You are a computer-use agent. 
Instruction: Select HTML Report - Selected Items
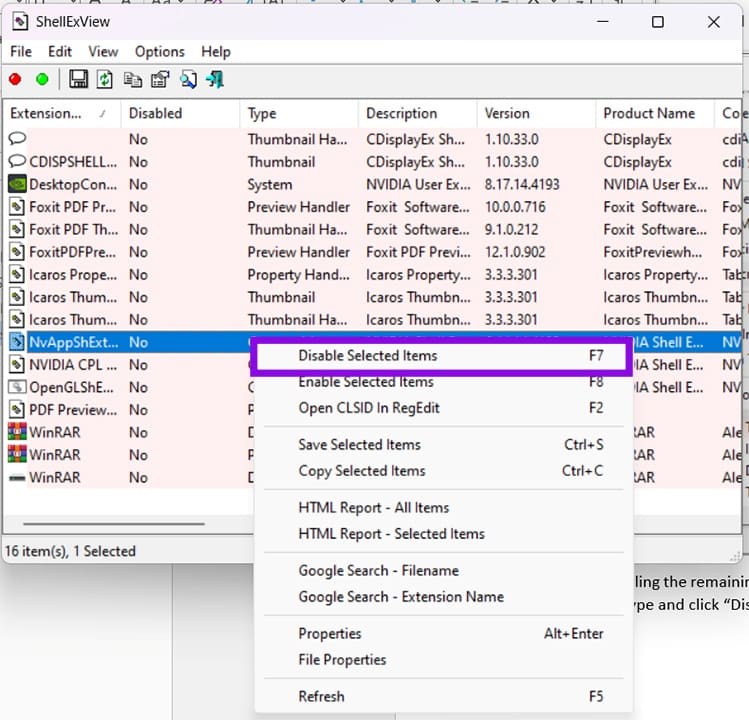(444, 534)
